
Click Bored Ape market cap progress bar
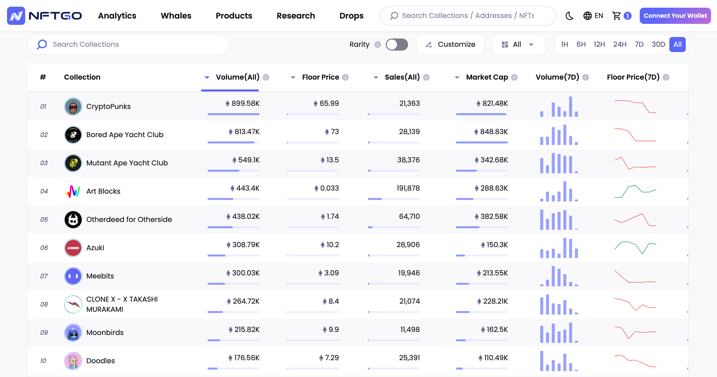482,142
